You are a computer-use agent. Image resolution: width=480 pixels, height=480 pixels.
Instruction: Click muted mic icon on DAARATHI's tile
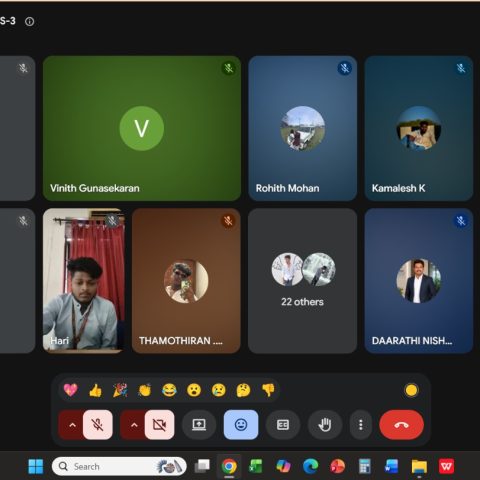pos(461,221)
